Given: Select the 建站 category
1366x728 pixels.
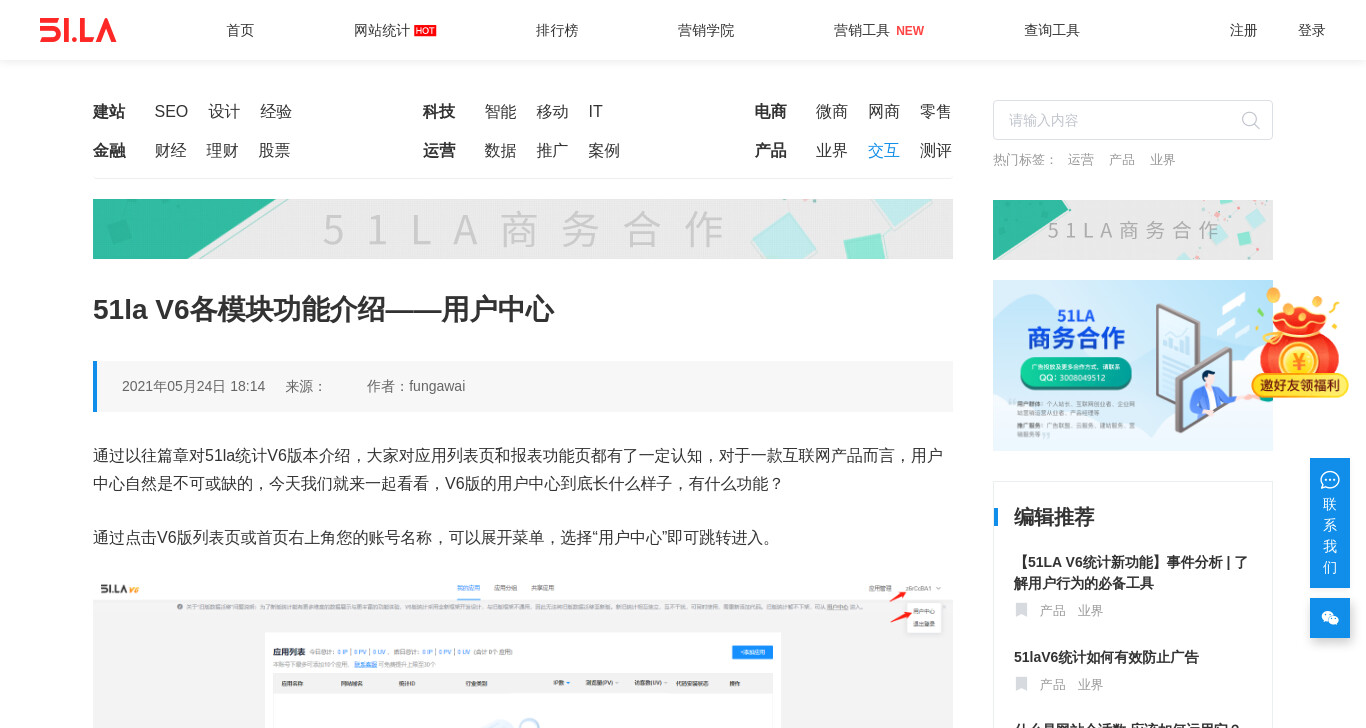Looking at the screenshot, I should point(109,112).
